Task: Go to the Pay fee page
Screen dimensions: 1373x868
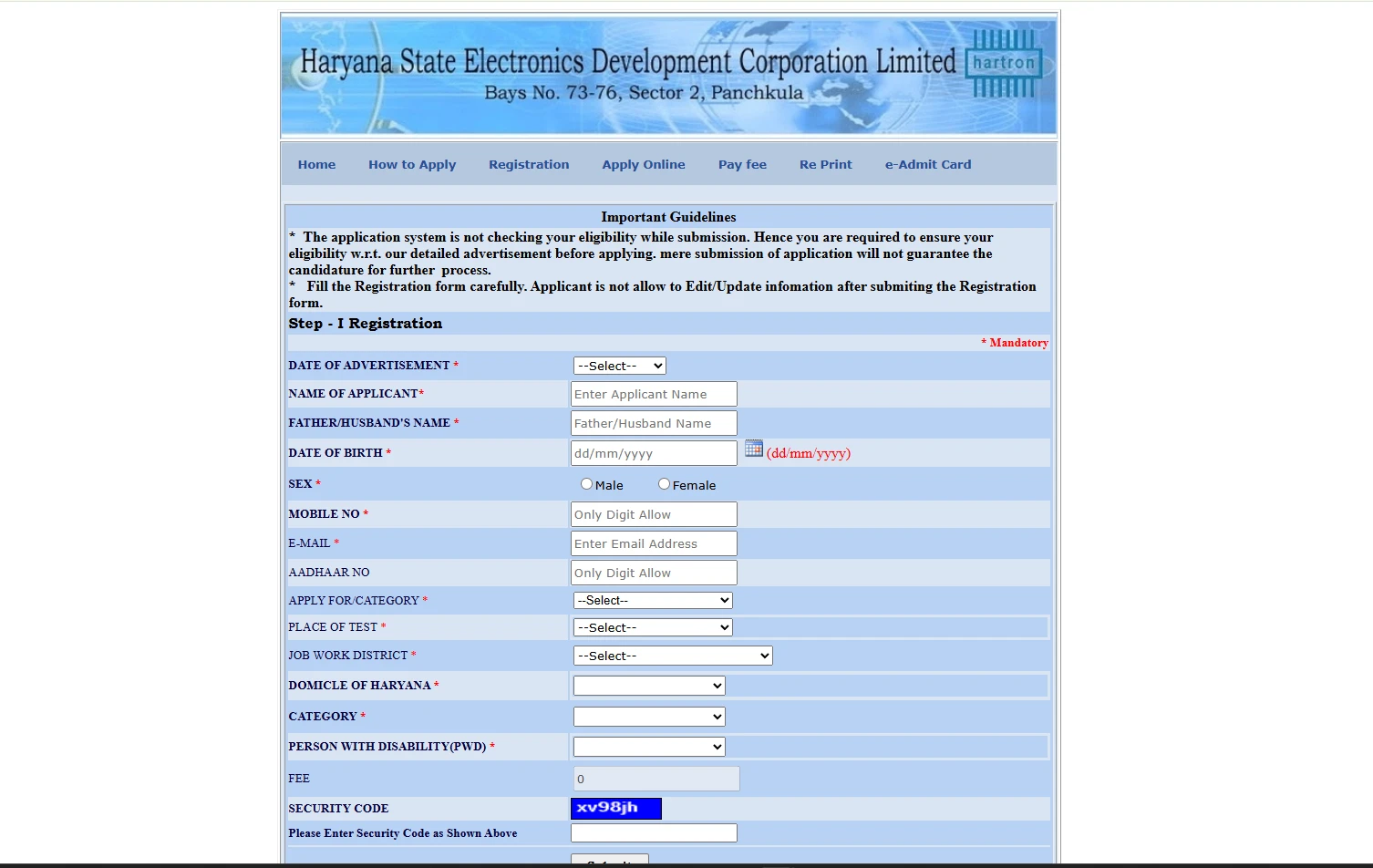Action: click(x=742, y=164)
